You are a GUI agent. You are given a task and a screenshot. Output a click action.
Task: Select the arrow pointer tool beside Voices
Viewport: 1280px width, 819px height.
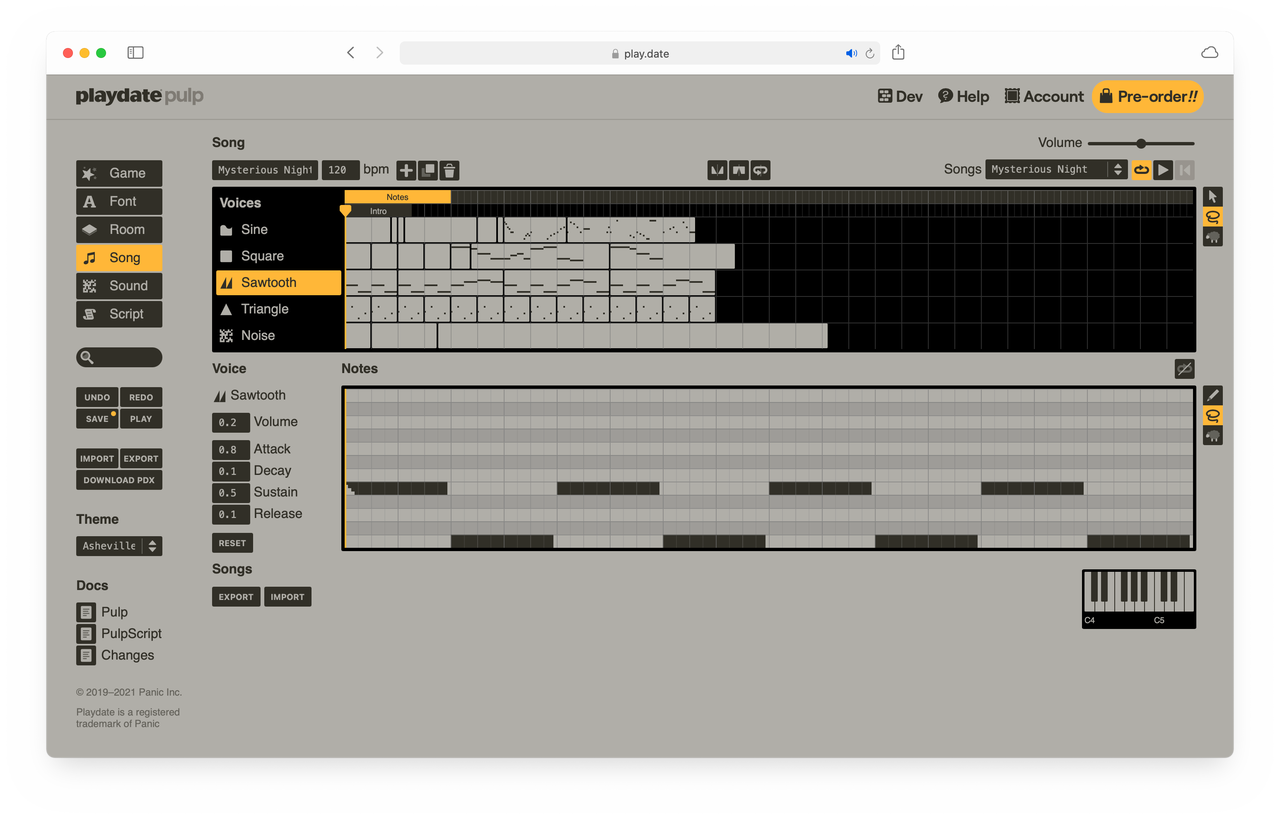coord(1212,197)
